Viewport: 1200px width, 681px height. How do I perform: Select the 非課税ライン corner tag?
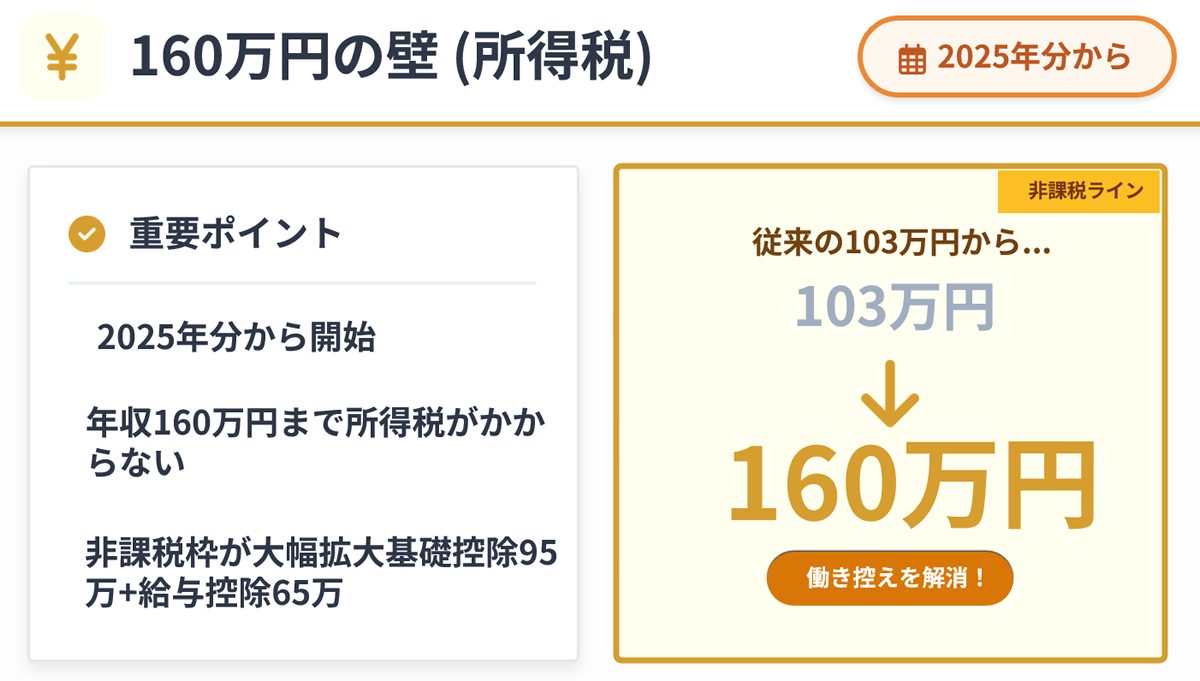1078,191
